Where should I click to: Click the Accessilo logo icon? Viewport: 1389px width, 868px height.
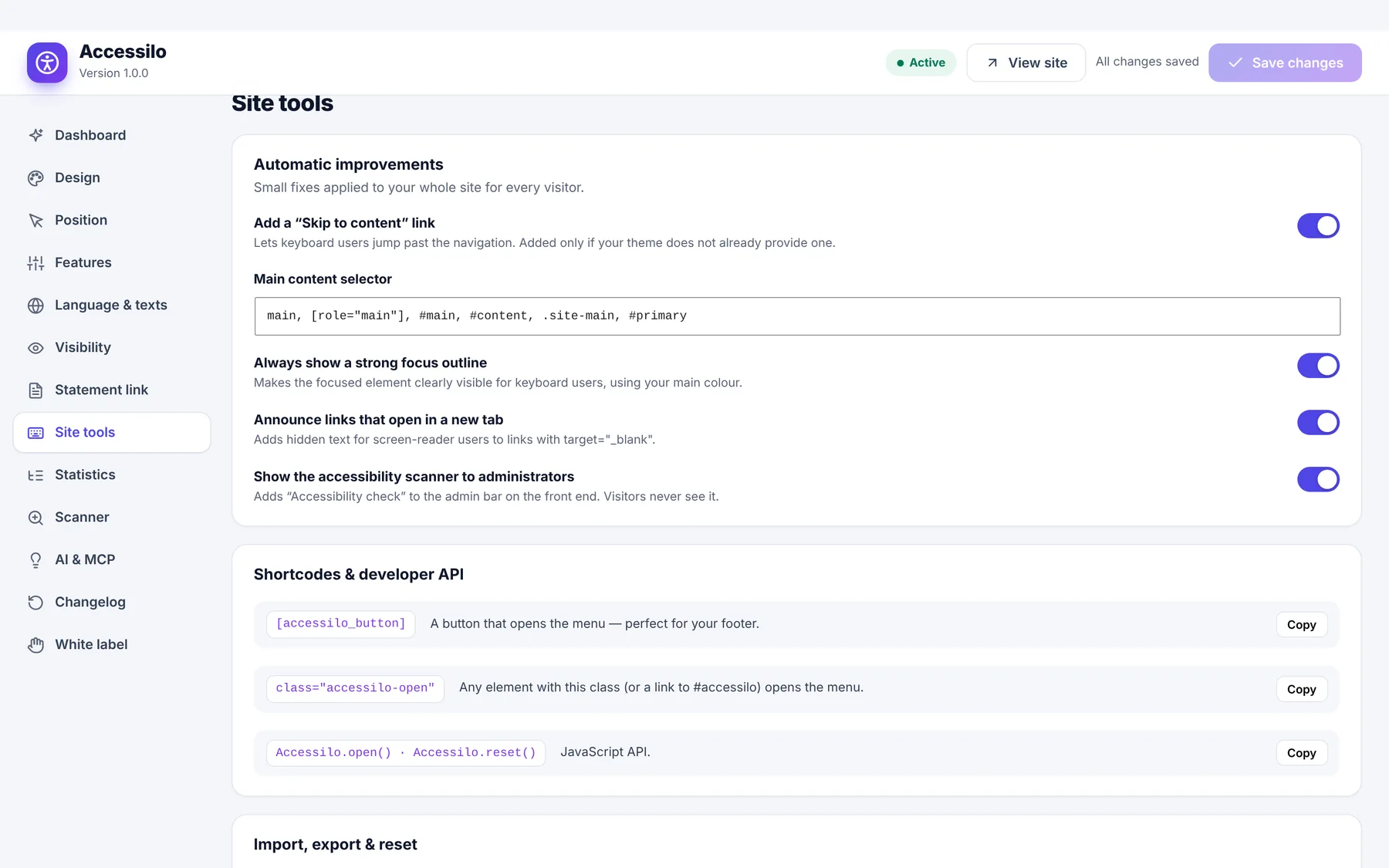click(47, 62)
